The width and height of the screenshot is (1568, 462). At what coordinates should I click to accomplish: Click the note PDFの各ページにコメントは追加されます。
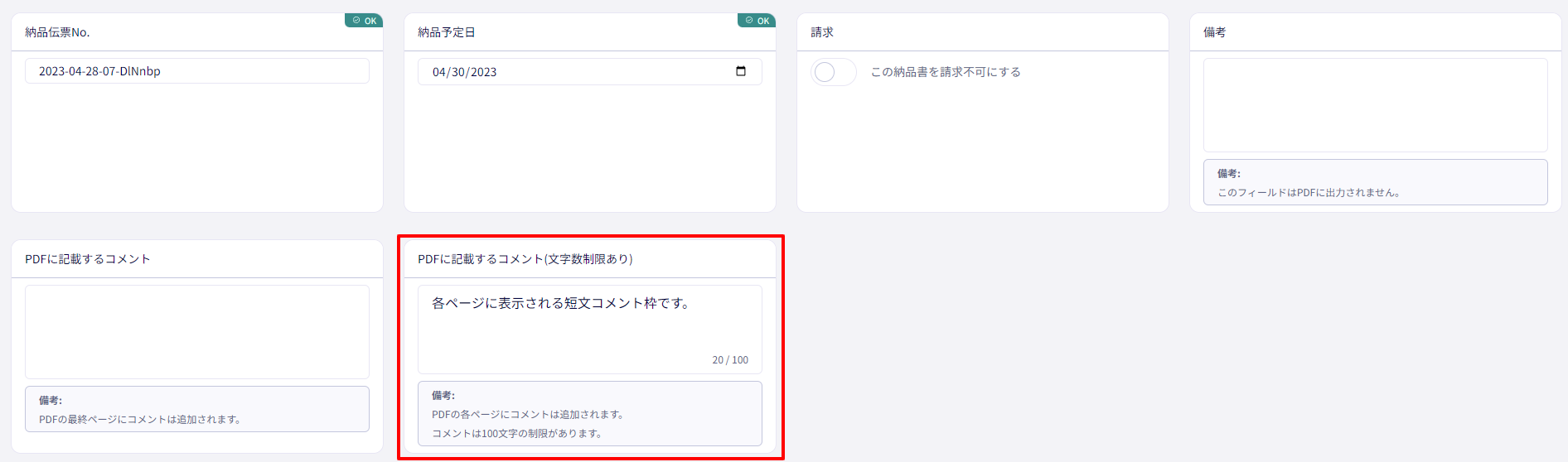(x=528, y=415)
